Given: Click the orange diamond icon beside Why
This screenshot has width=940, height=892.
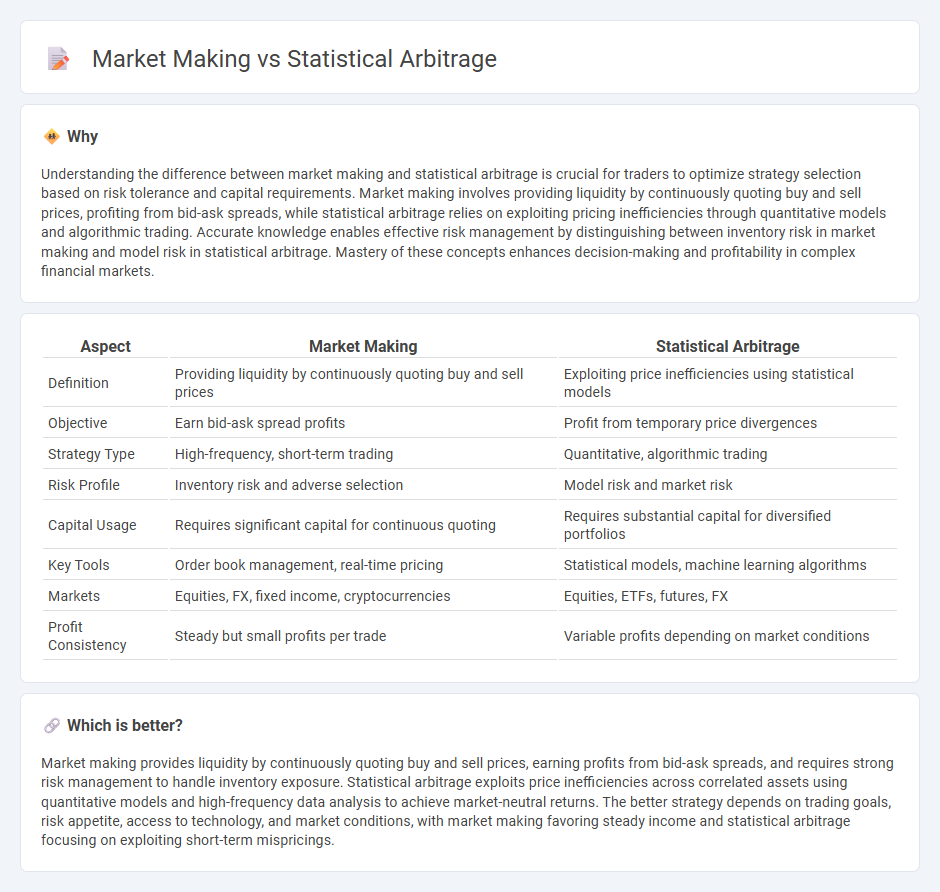Looking at the screenshot, I should coord(52,137).
